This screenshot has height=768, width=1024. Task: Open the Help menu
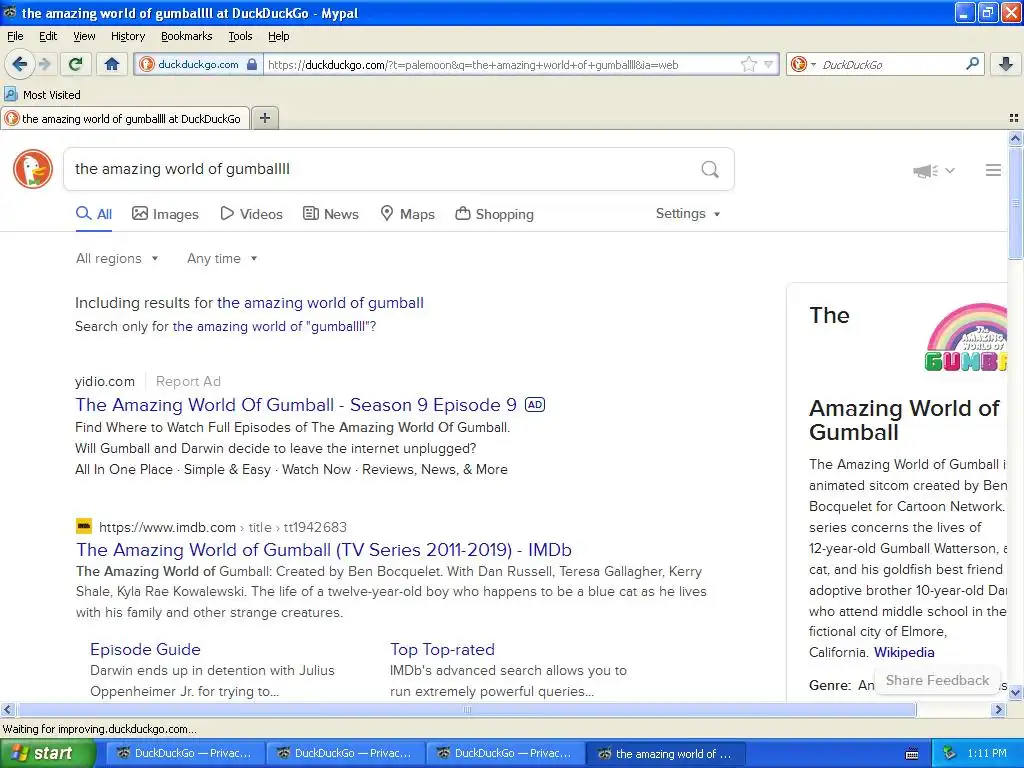278,36
